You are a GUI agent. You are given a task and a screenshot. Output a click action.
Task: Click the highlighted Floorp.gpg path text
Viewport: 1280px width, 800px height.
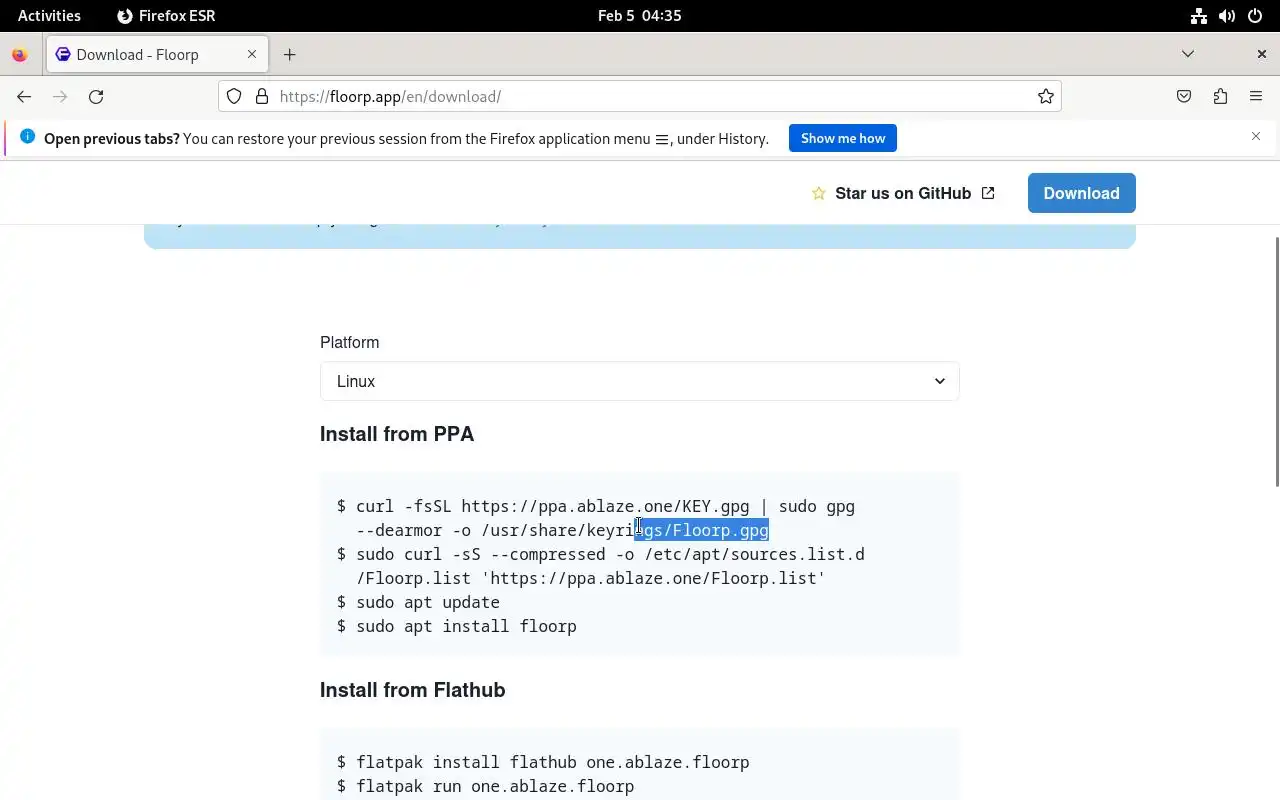(701, 530)
